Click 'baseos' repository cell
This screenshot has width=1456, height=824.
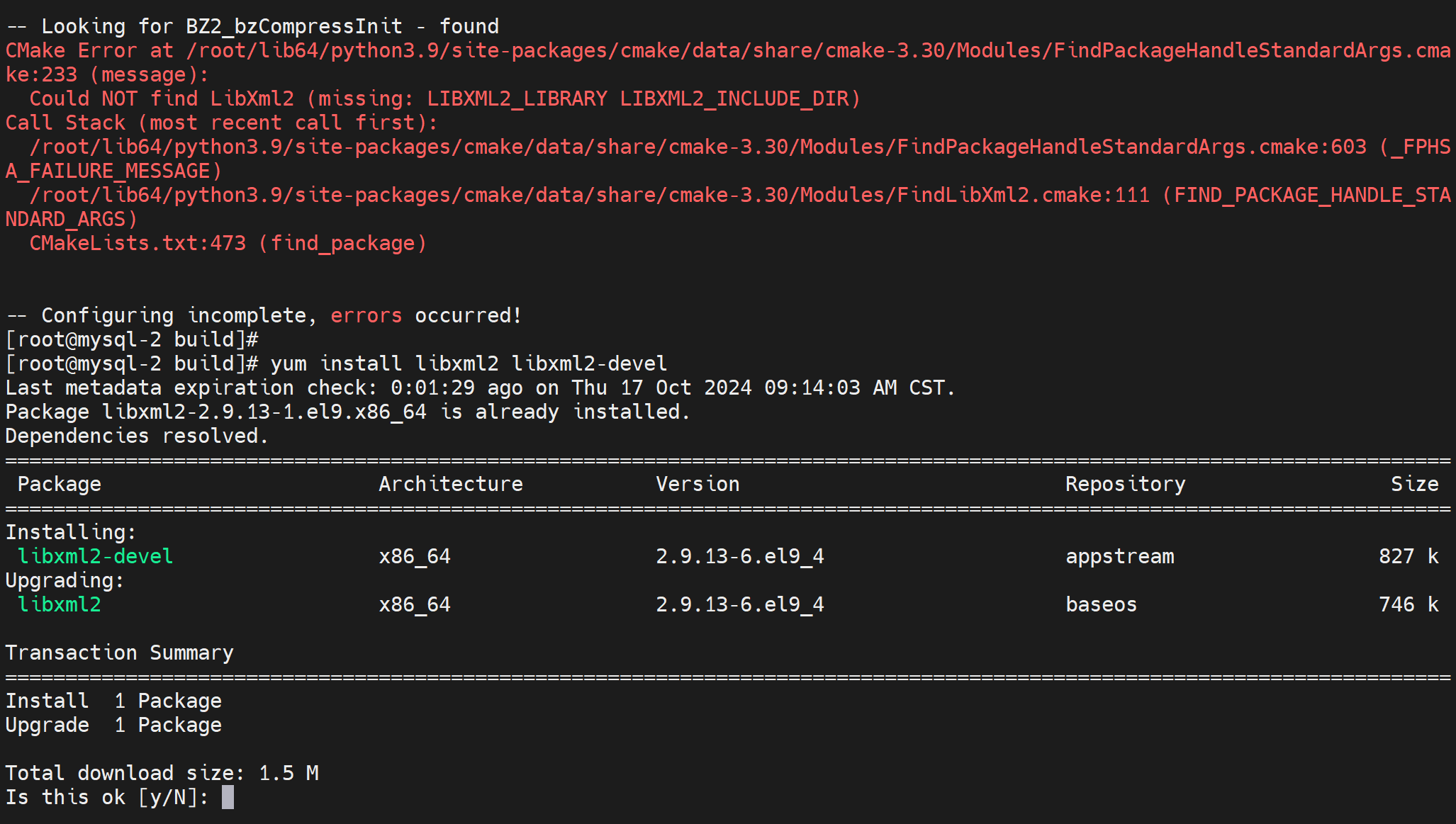coord(1102,604)
